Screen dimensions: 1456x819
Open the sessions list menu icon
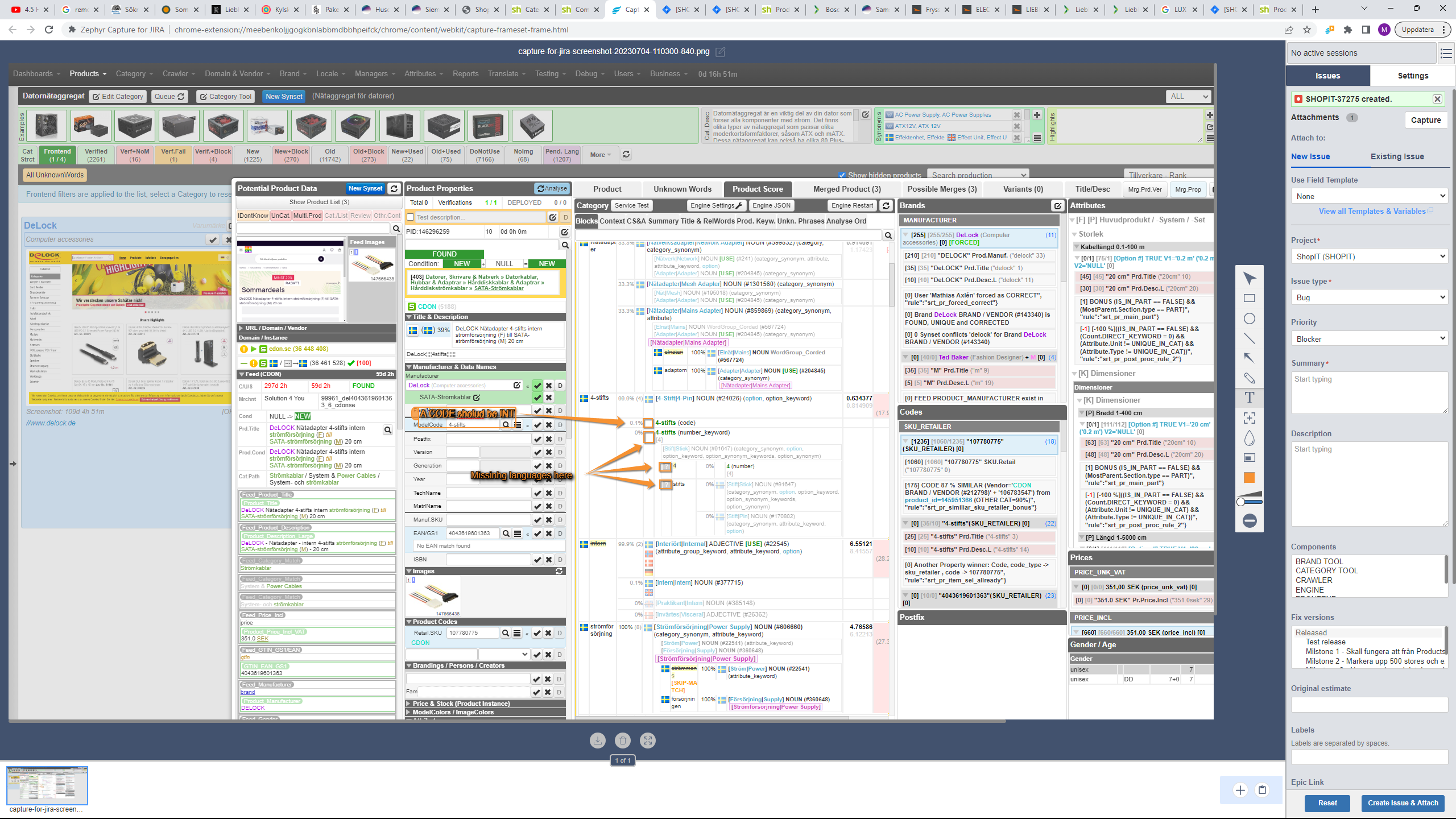click(1446, 53)
